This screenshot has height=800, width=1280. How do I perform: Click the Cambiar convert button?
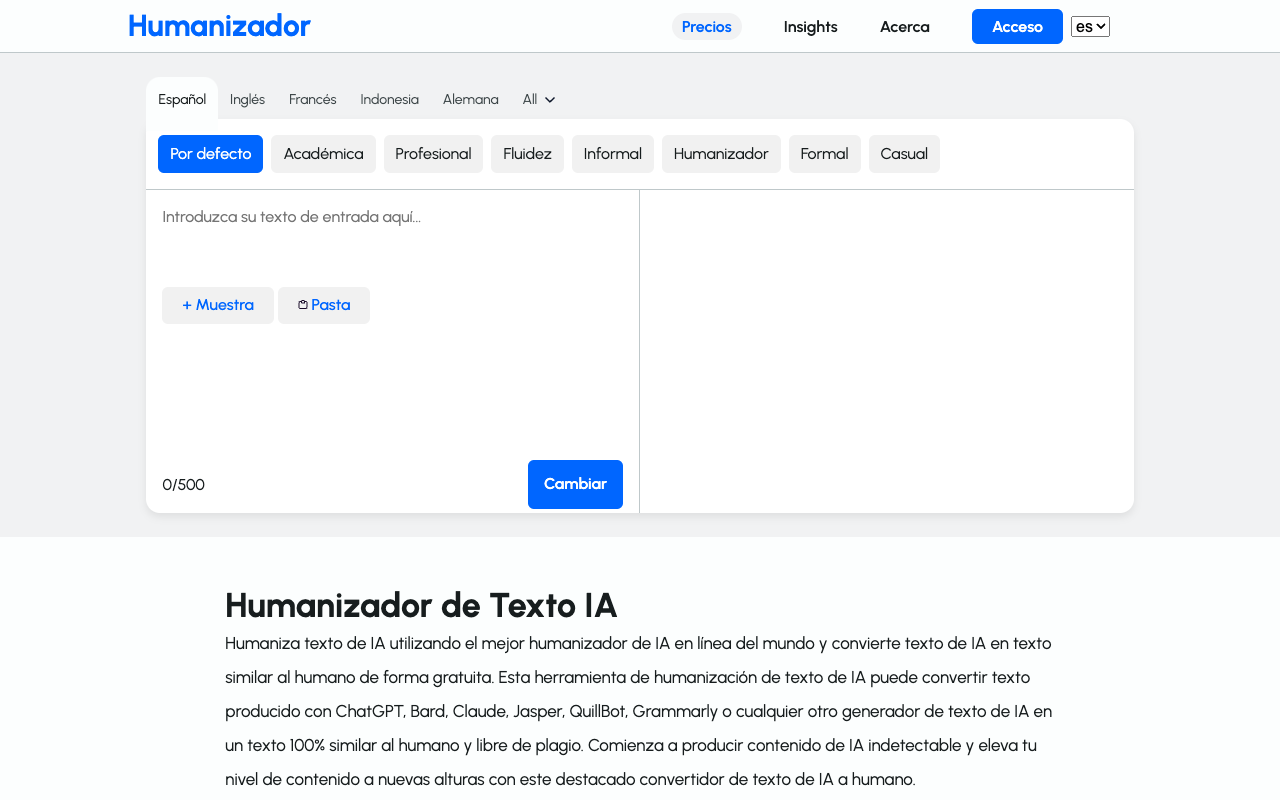(575, 484)
